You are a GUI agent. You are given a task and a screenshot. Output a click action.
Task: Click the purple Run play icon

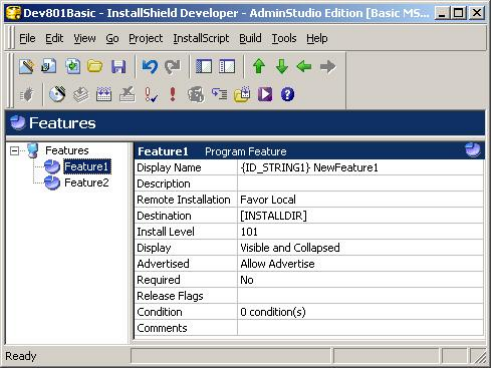pos(265,94)
